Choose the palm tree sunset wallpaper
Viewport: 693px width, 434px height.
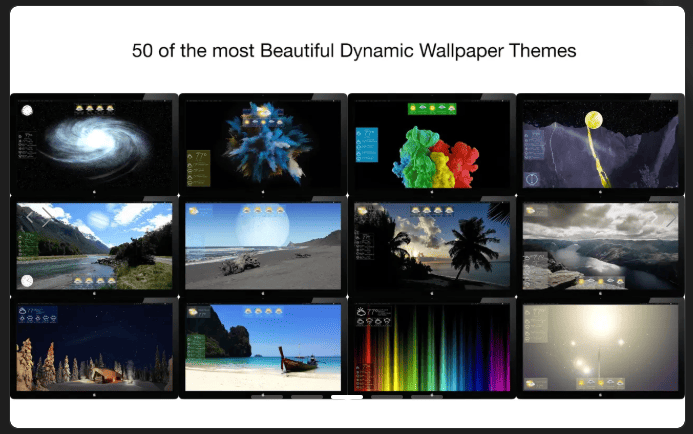[432, 246]
